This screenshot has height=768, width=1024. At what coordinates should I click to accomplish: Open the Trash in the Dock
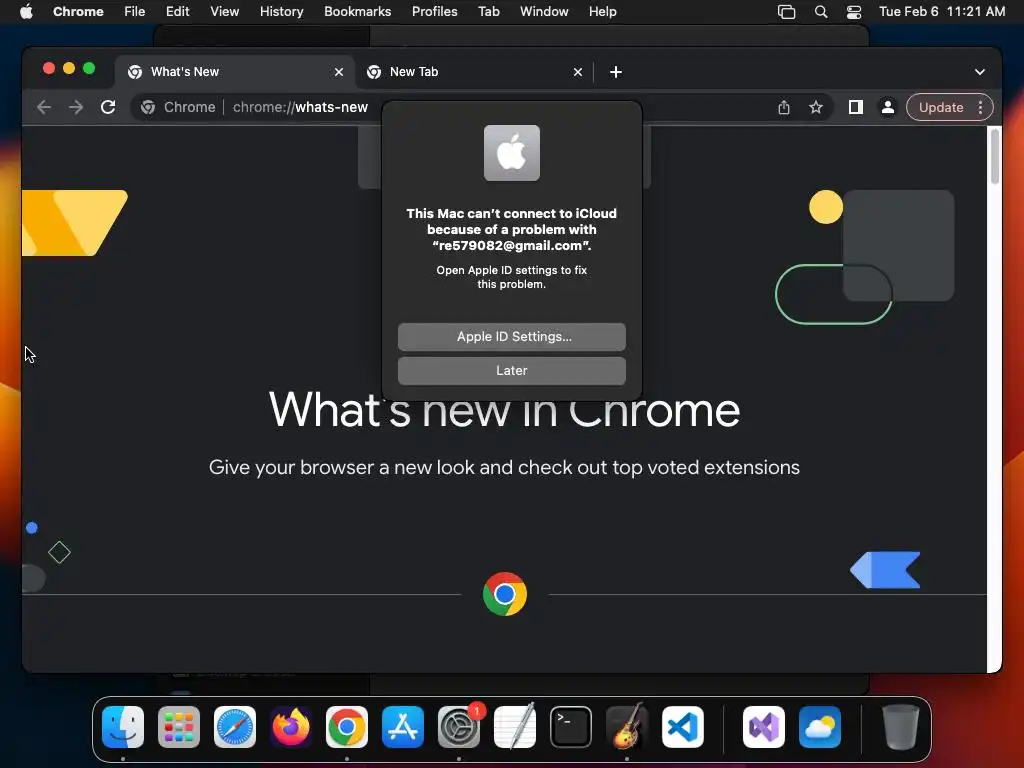click(x=901, y=727)
